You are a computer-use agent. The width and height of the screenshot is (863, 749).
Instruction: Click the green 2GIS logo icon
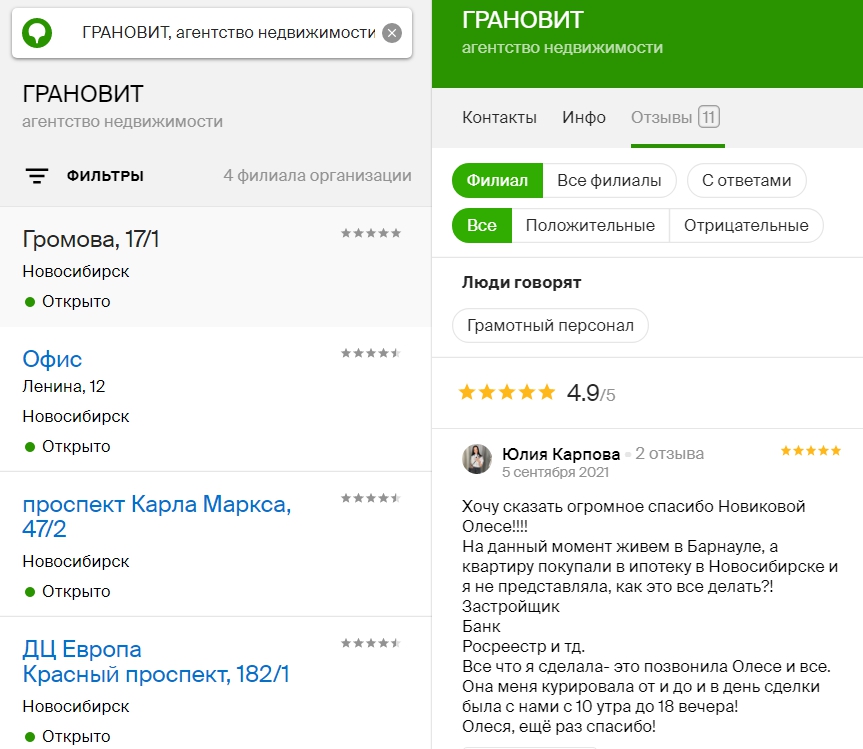point(37,33)
